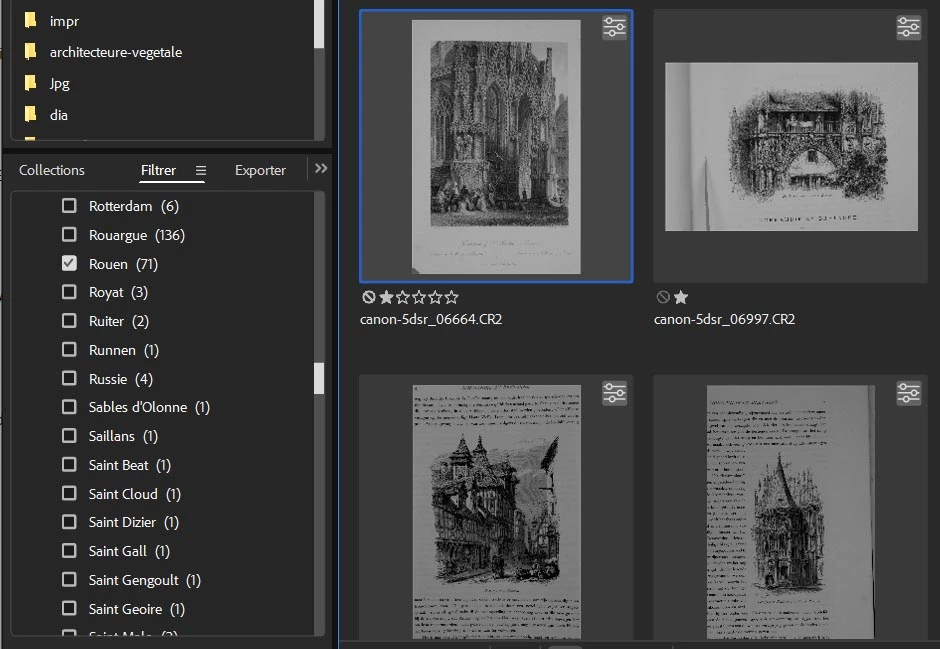Screen dimensions: 940x649
Task: Switch to the Filtrer tab
Action: [158, 170]
